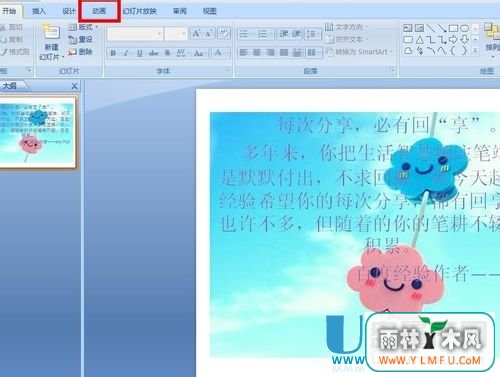Screen dimensions: 500x377
Task: Select the Right Brace shape
Action: tap(465, 51)
